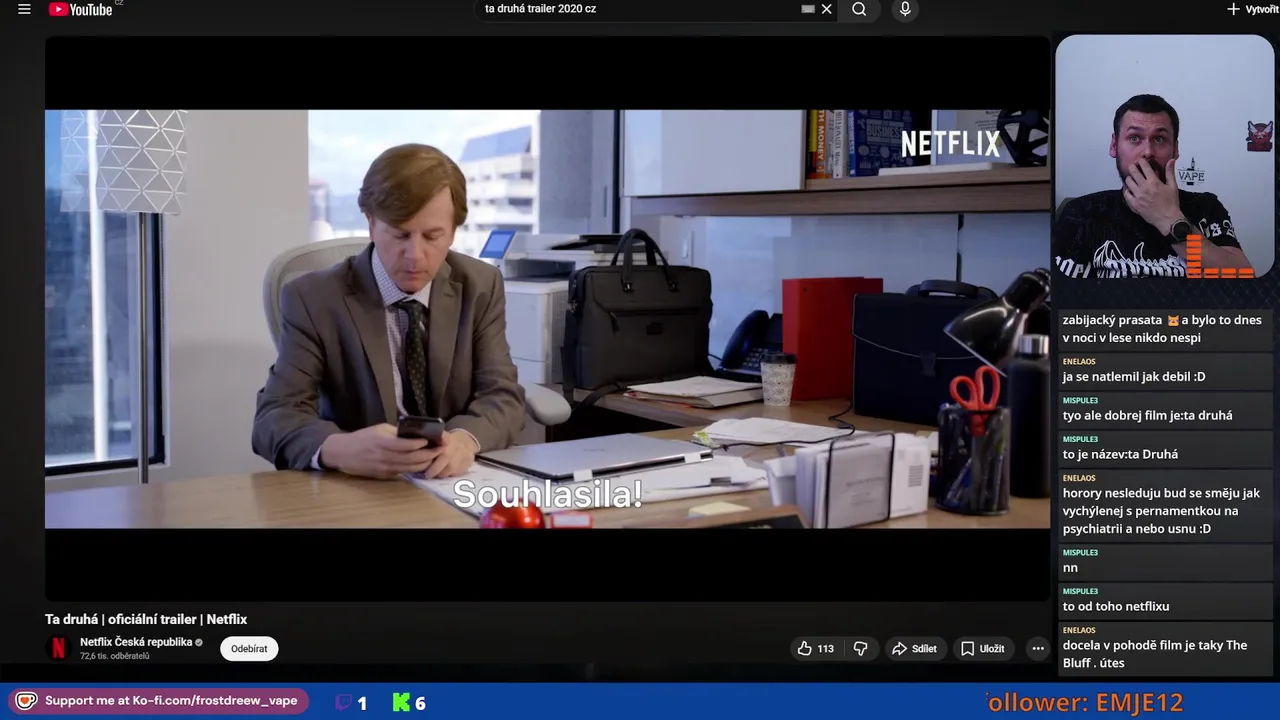Go to the YouTube home logo
Screen dimensions: 1280x720
click(80, 9)
